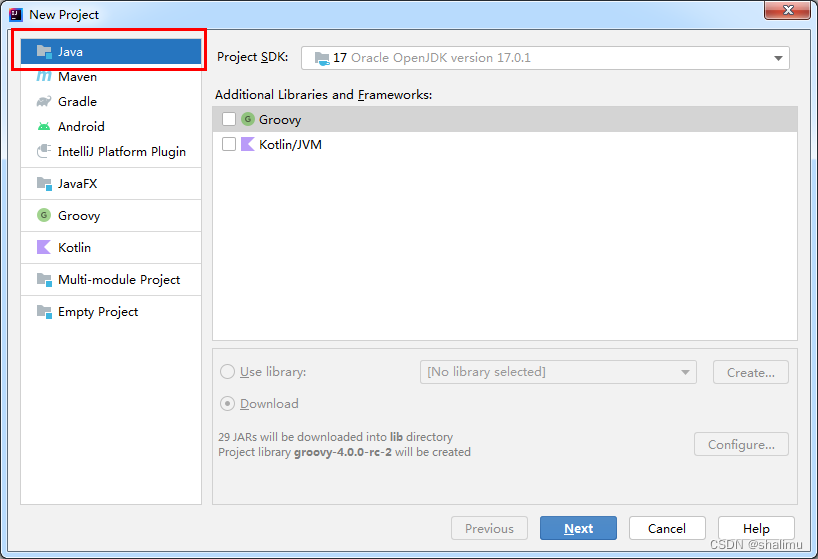Image resolution: width=818 pixels, height=559 pixels.
Task: Select Gradle project type
Action: coord(111,101)
